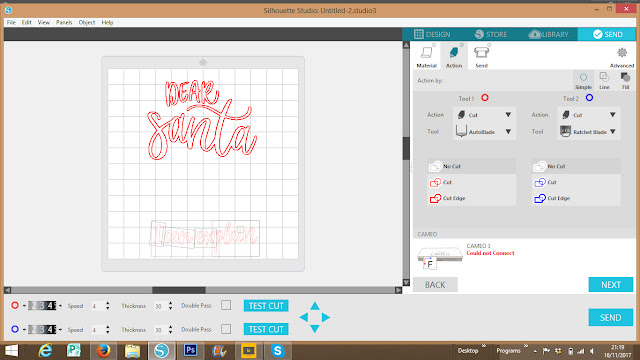Choose Simple action mode

[x=583, y=81]
